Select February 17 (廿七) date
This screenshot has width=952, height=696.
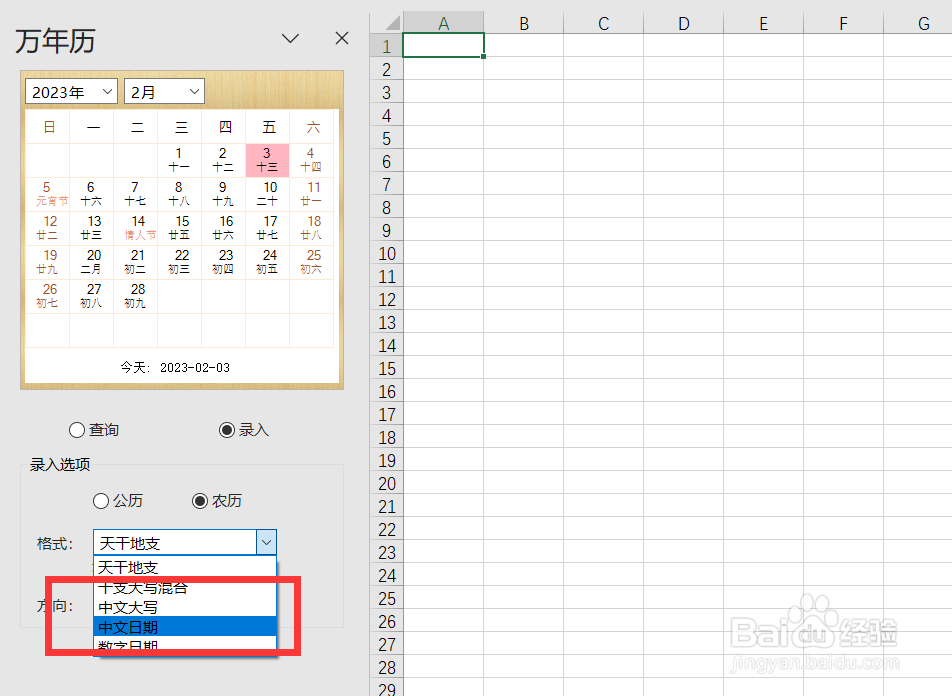[267, 228]
